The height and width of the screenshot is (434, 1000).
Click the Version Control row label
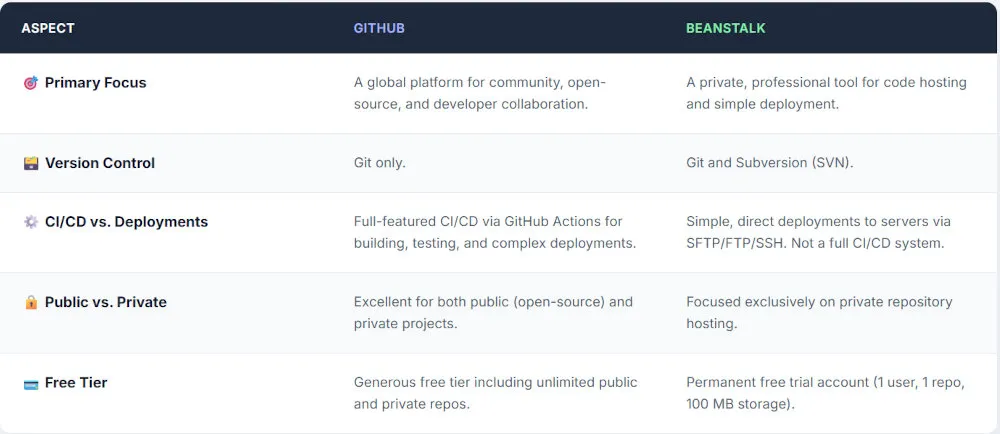(99, 163)
